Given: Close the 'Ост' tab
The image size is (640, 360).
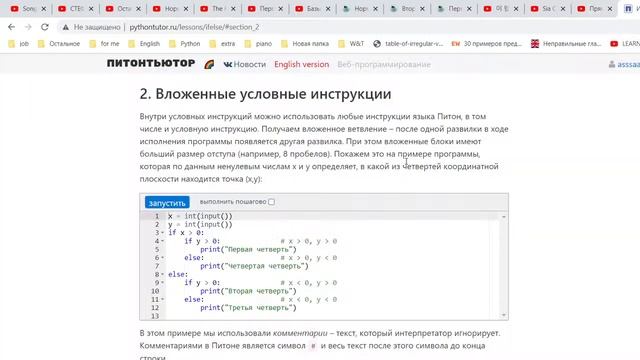Looking at the screenshot, I should (x=138, y=9).
